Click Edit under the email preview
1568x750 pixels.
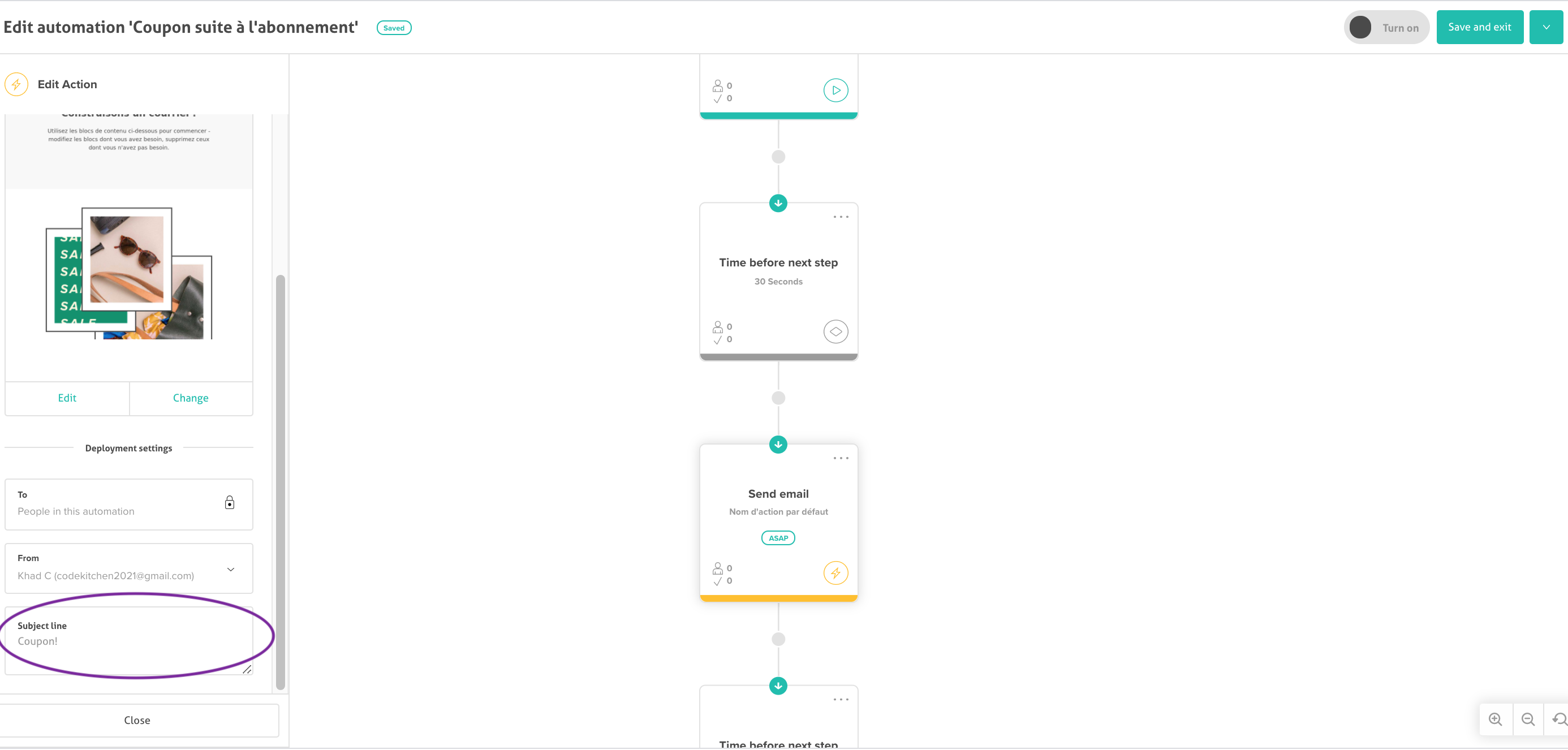(x=67, y=398)
